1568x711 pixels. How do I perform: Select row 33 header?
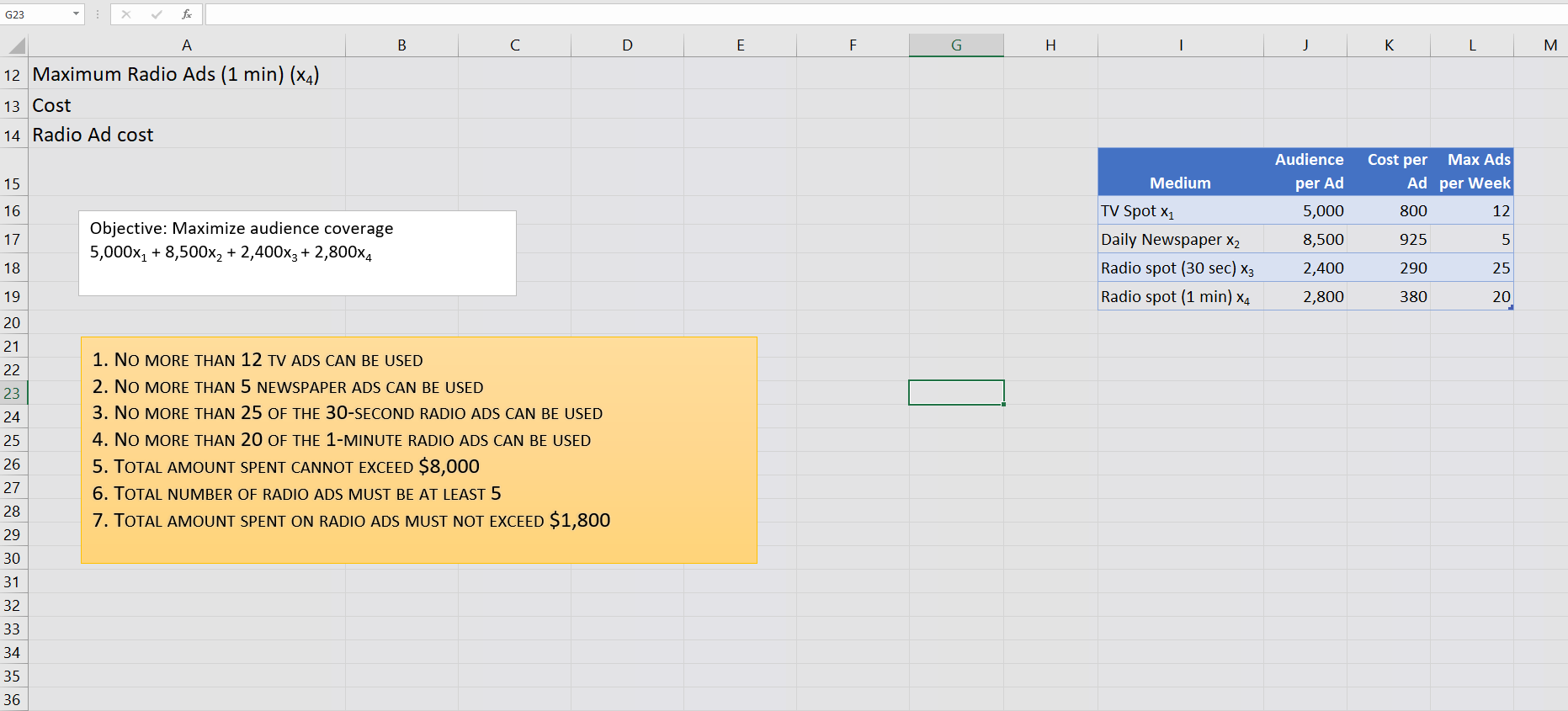tap(13, 629)
